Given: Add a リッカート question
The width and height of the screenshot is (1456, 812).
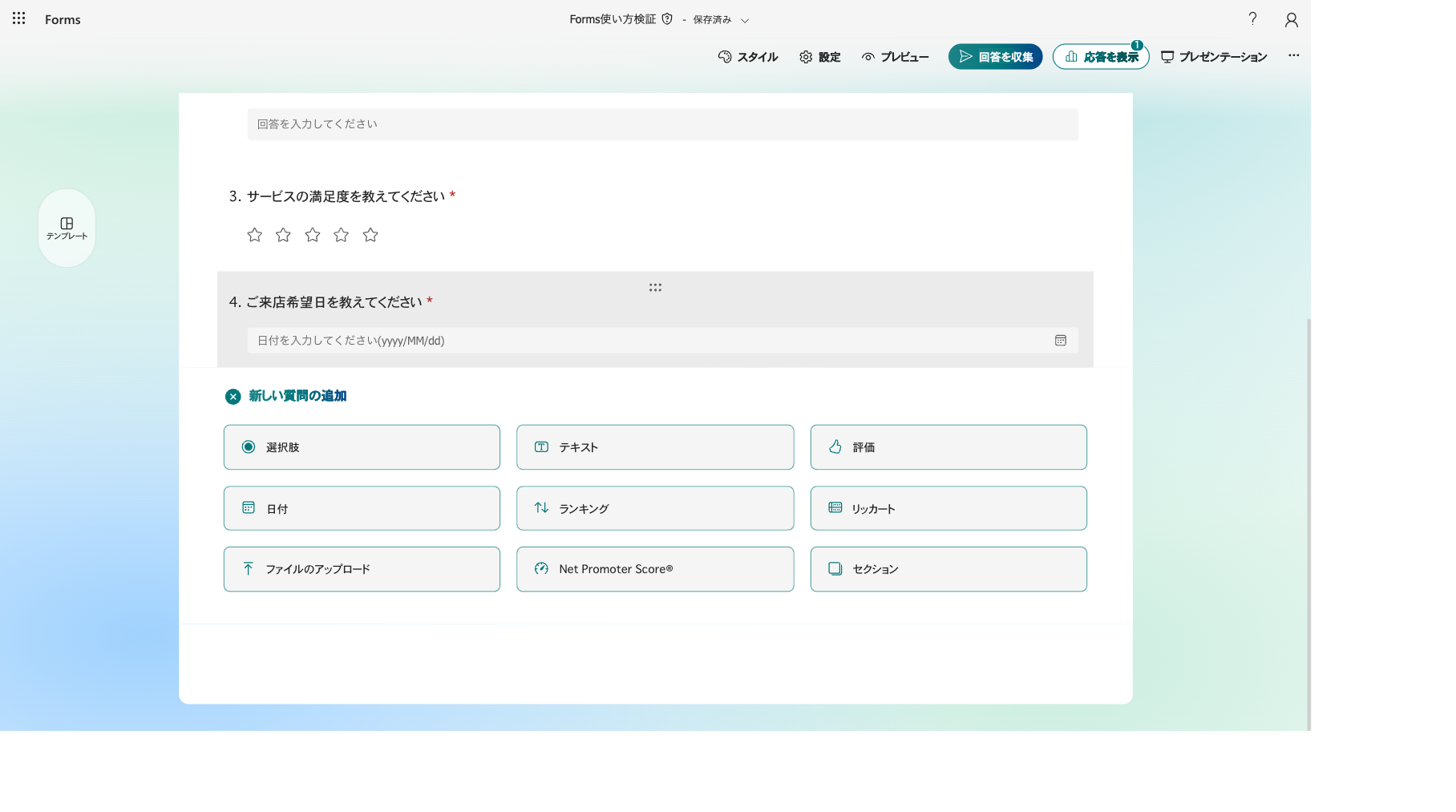Looking at the screenshot, I should (x=948, y=508).
